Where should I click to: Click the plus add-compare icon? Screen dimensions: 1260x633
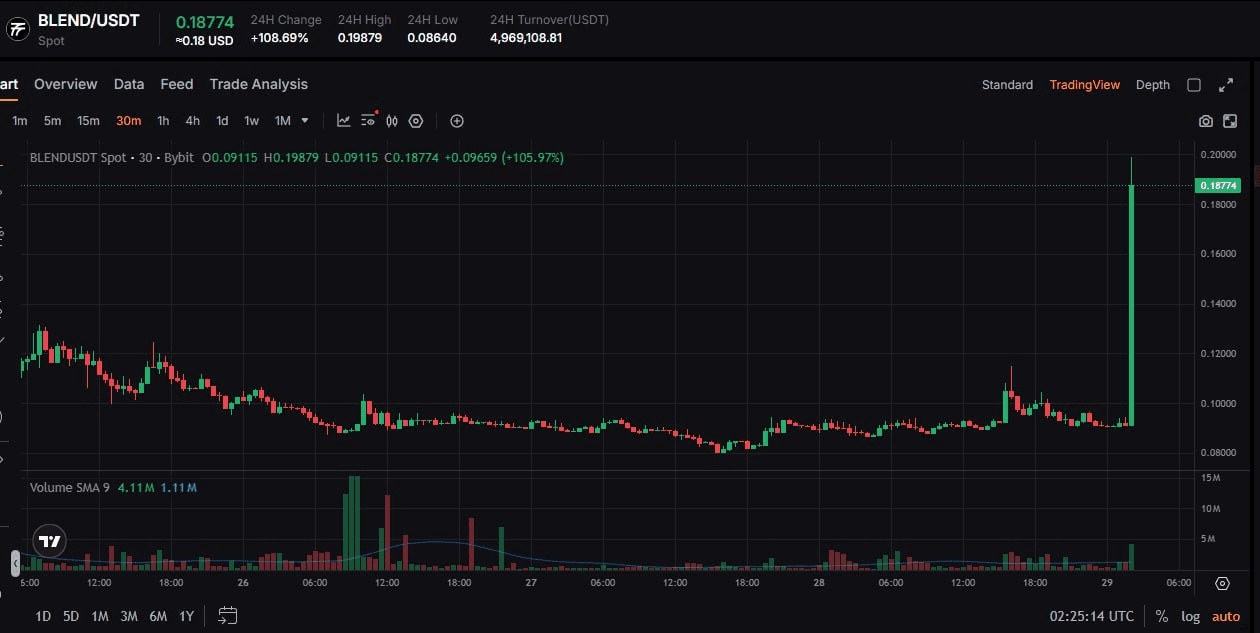pyautogui.click(x=457, y=121)
